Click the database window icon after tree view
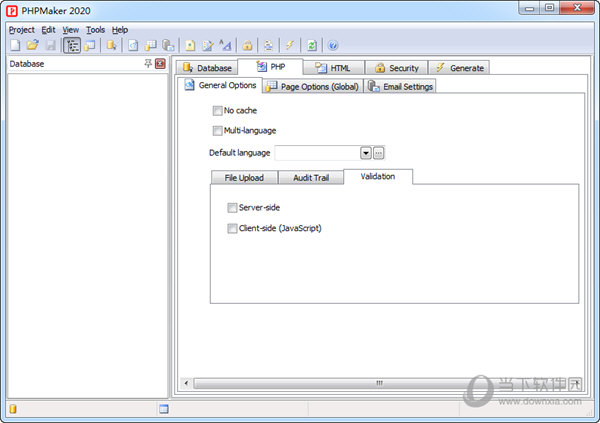The height and width of the screenshot is (423, 600). (x=90, y=46)
